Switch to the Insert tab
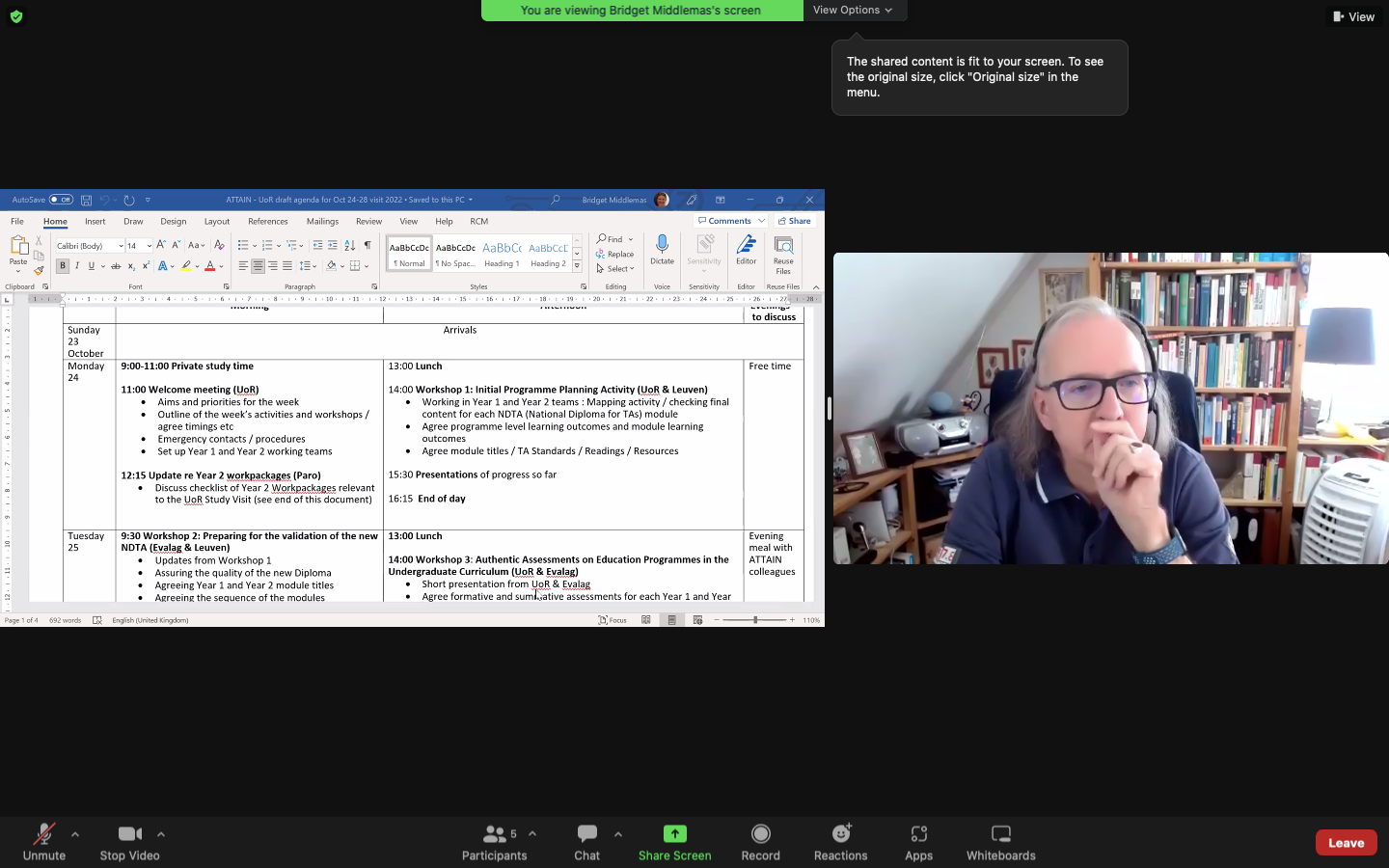 coord(95,222)
